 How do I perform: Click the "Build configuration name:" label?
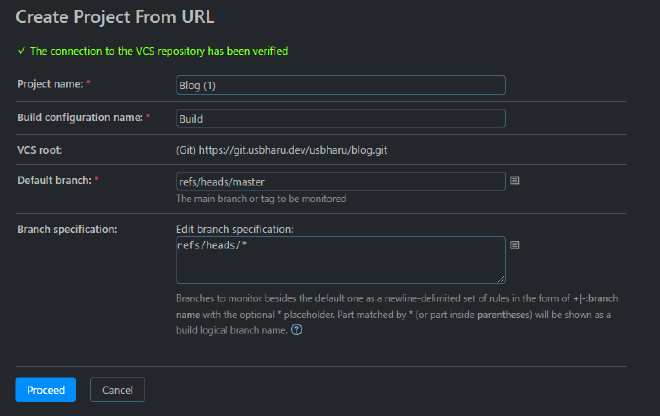coord(80,117)
